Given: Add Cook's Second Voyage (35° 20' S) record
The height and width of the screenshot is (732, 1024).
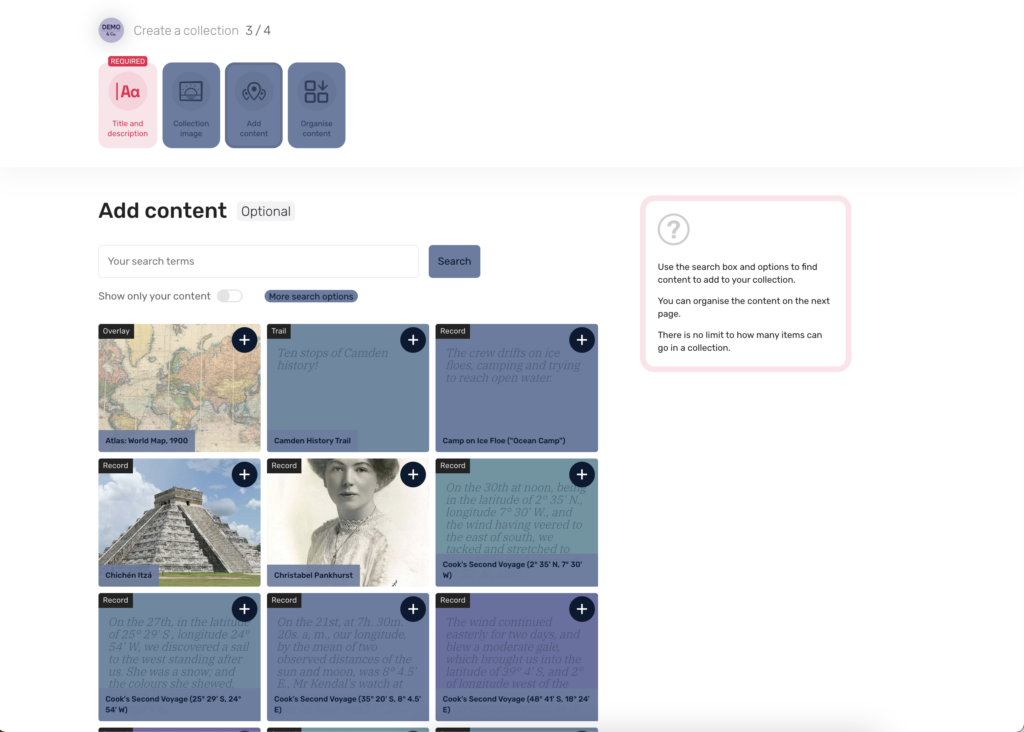Looking at the screenshot, I should tap(413, 609).
